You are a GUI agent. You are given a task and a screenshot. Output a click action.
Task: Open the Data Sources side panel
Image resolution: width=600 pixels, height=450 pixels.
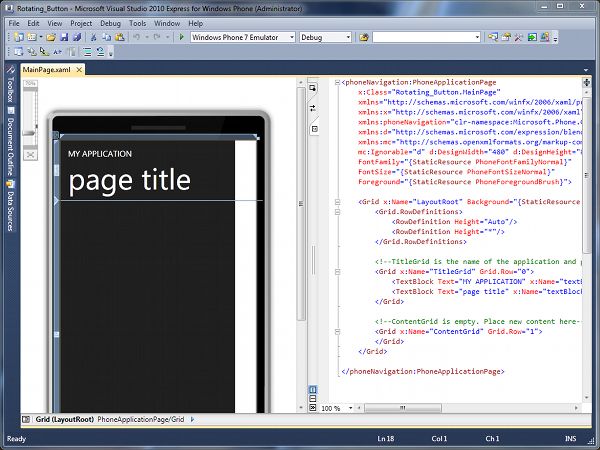click(x=10, y=205)
